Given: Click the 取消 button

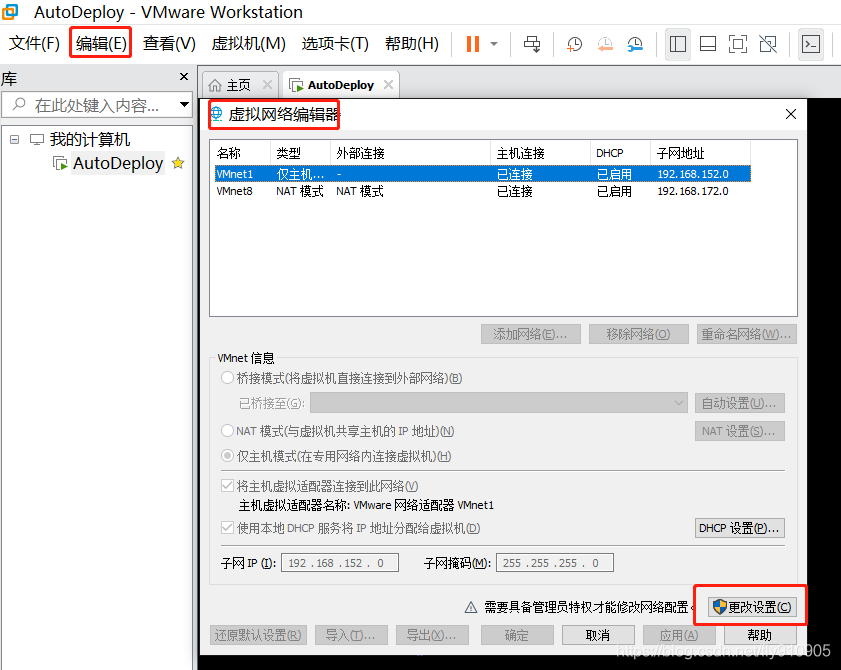Looking at the screenshot, I should pyautogui.click(x=598, y=635).
